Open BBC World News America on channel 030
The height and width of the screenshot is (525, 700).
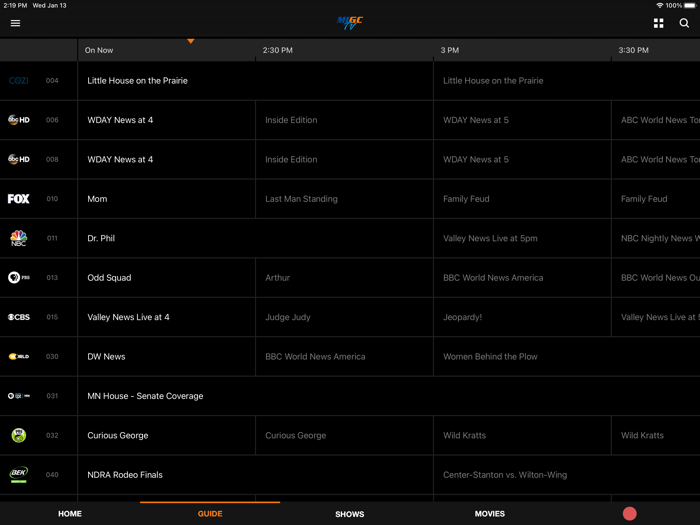pyautogui.click(x=344, y=356)
